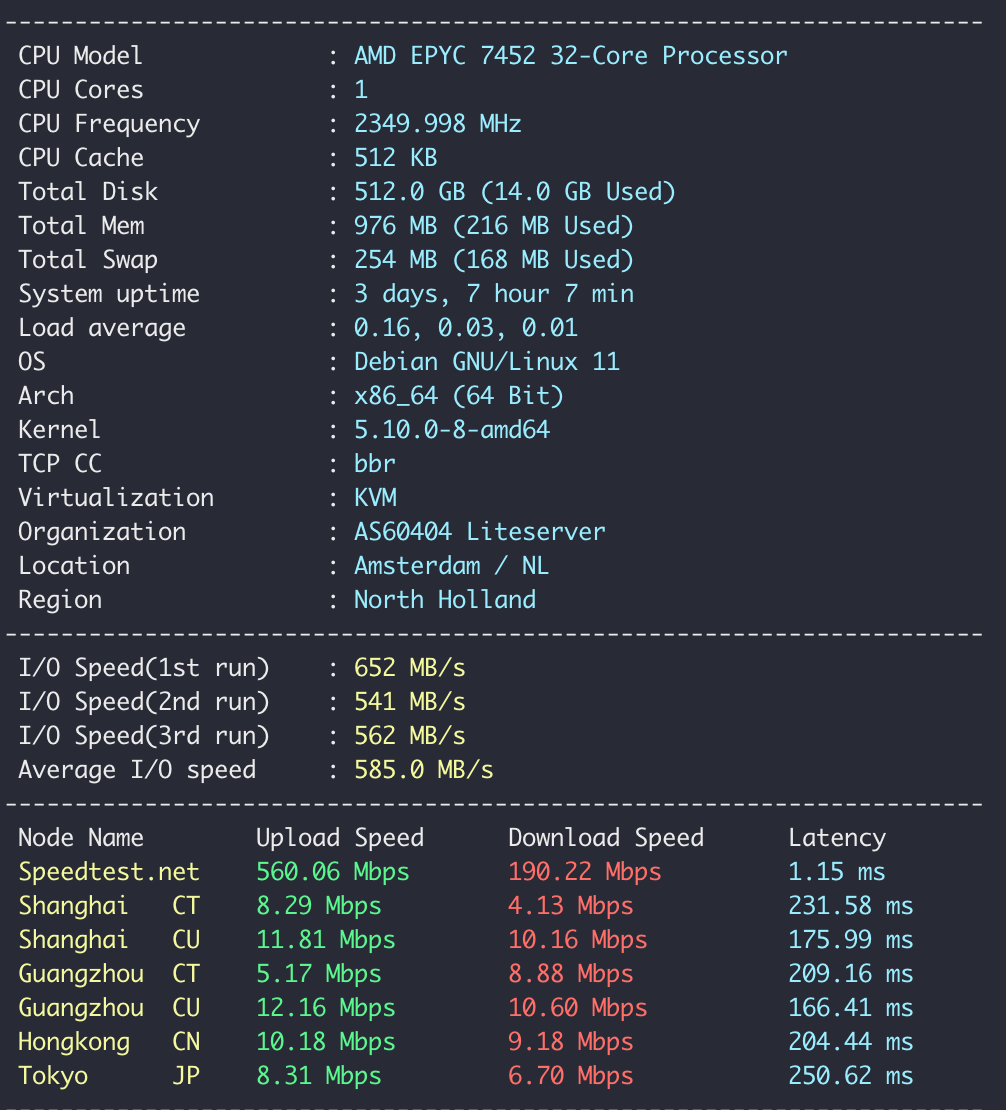This screenshot has height=1110, width=1006.
Task: Click the AS60404 Liteserver organization text
Action: pos(479,532)
